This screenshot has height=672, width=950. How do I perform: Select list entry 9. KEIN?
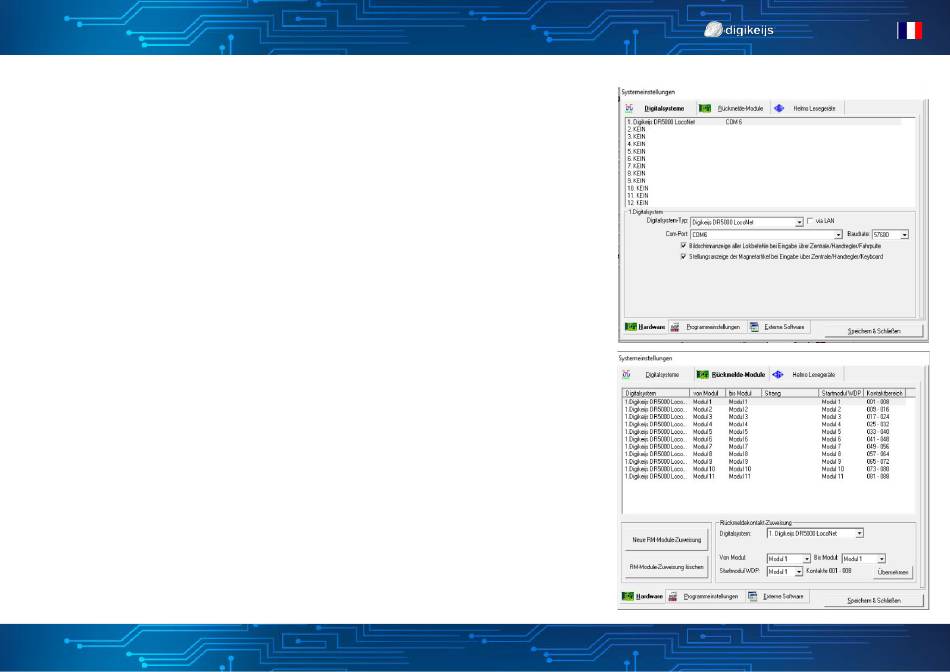[636, 181]
